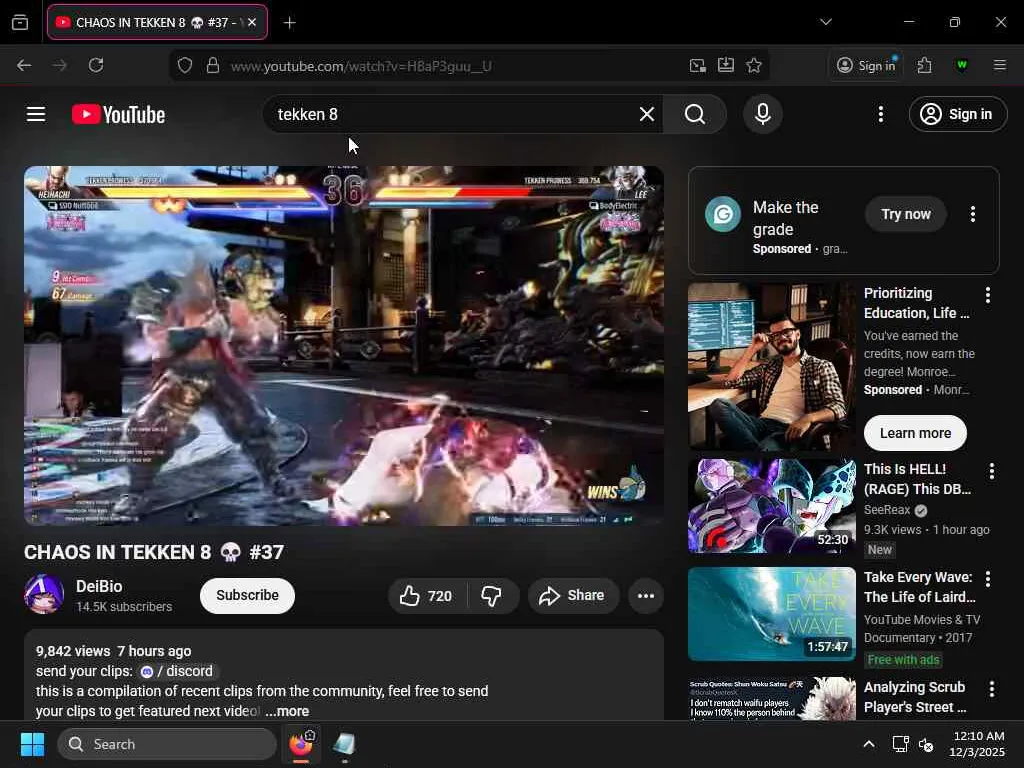Open 'This Is HELL! (RAGE)' video thumbnail
The image size is (1024, 768).
(771, 505)
